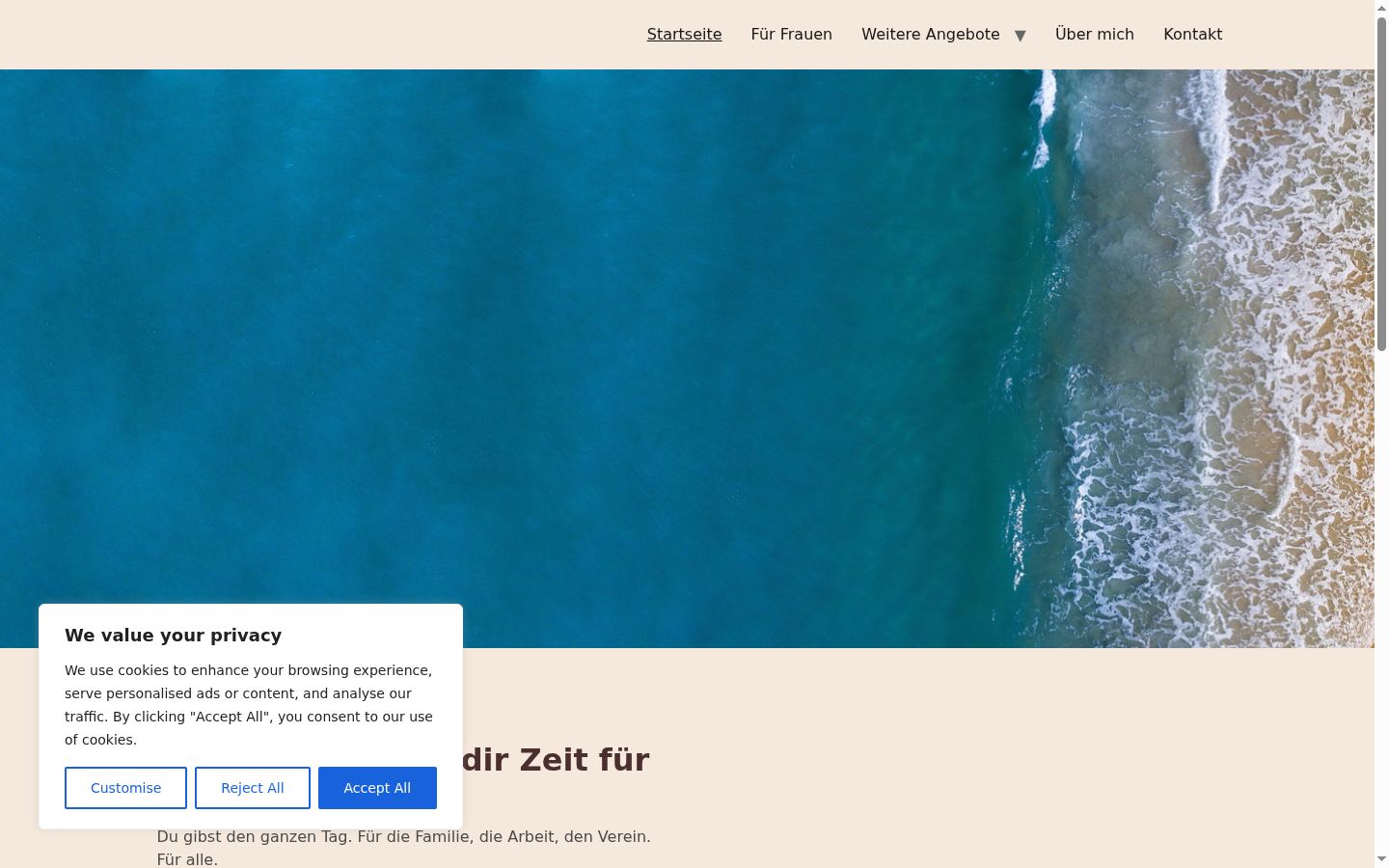Click the paragraph "Du gibst den ganzen Tag"

(404, 848)
